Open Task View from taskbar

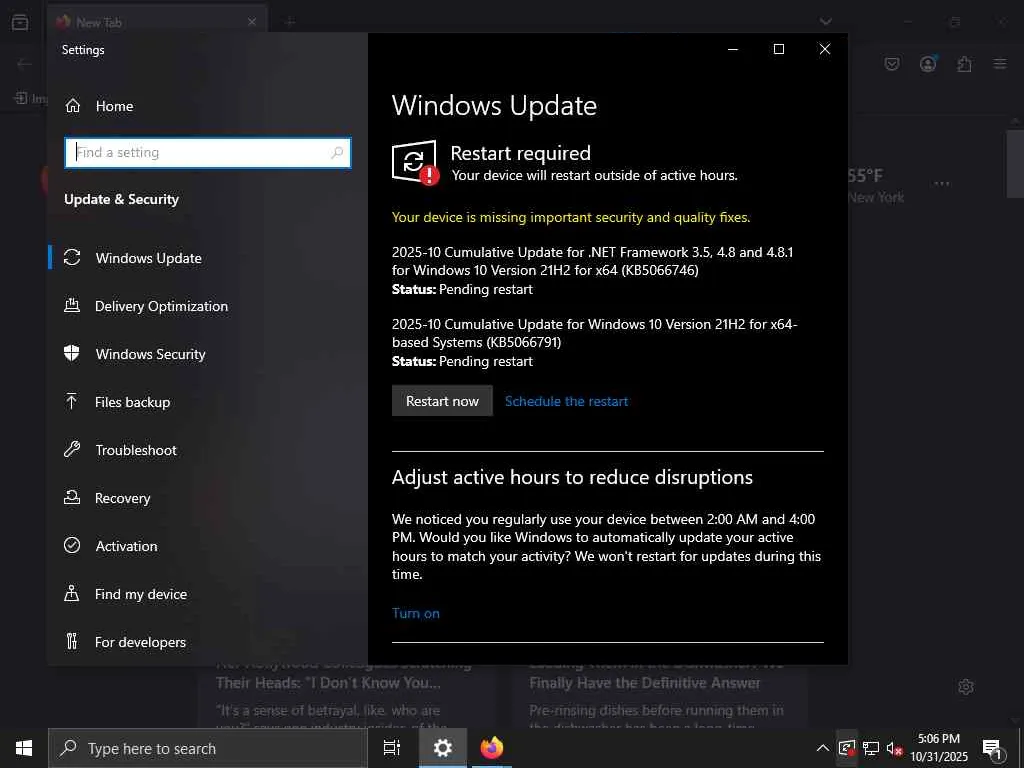coord(392,748)
